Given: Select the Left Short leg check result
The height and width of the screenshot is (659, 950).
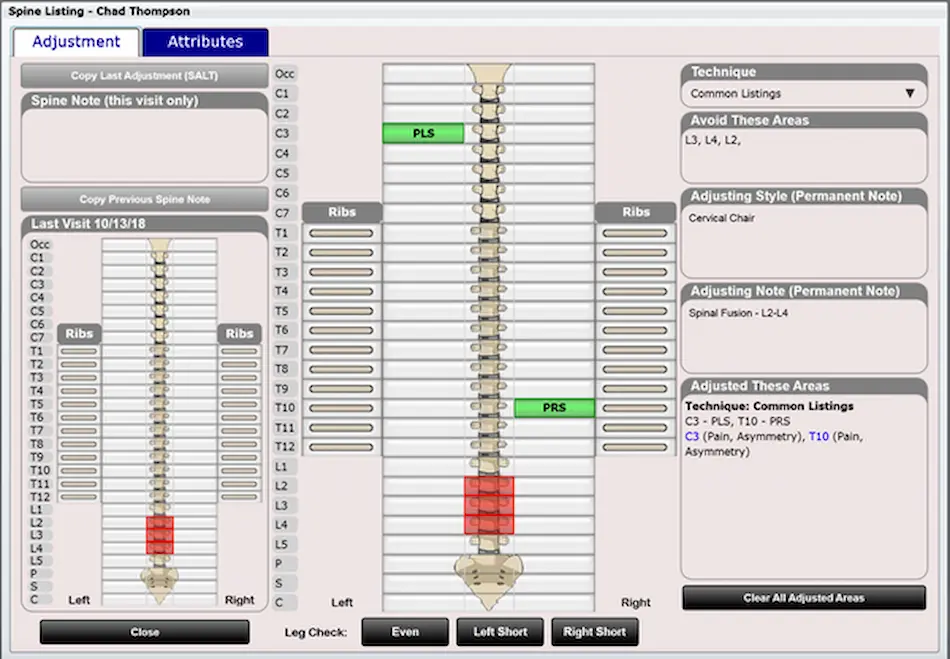Looking at the screenshot, I should (500, 631).
